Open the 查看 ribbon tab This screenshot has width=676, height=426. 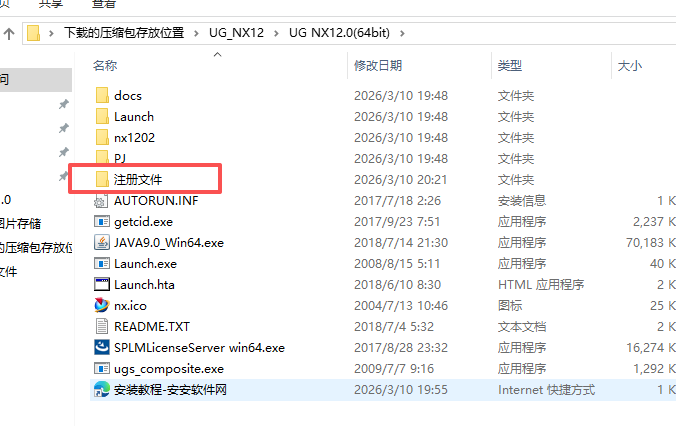pyautogui.click(x=104, y=4)
